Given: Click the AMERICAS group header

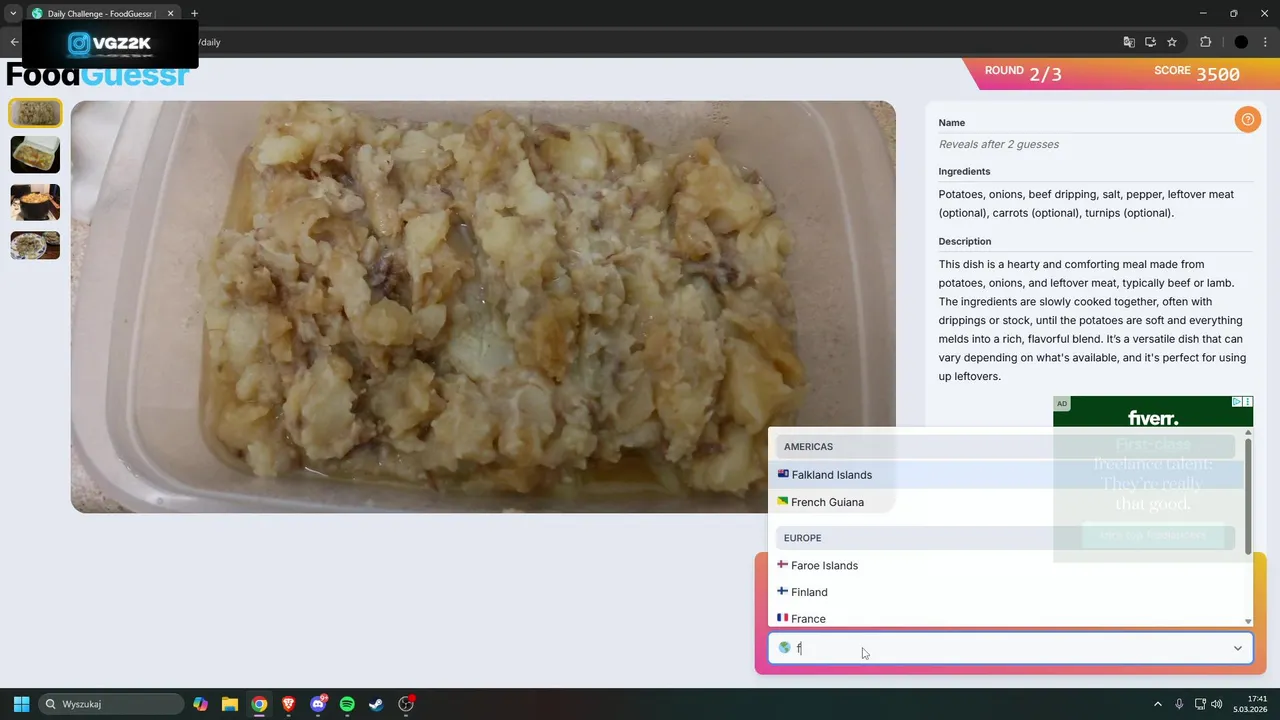Looking at the screenshot, I should [1005, 447].
